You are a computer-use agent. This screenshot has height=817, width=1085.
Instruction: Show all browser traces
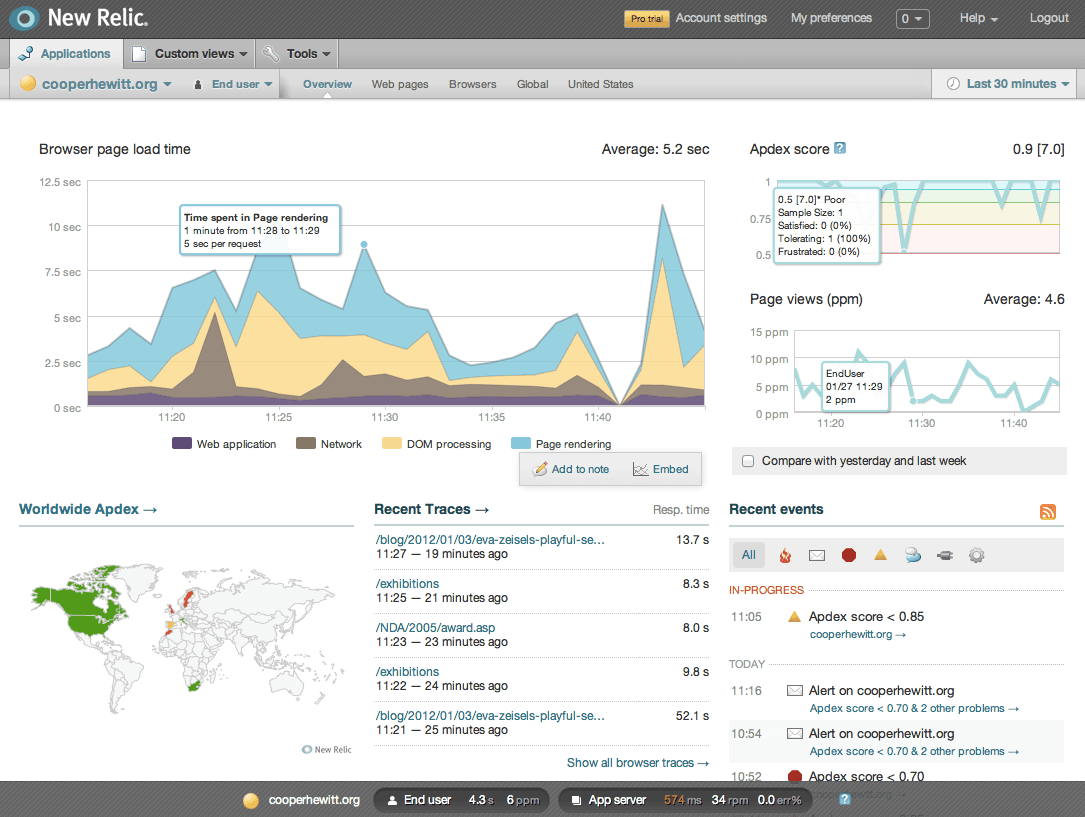pyautogui.click(x=638, y=762)
